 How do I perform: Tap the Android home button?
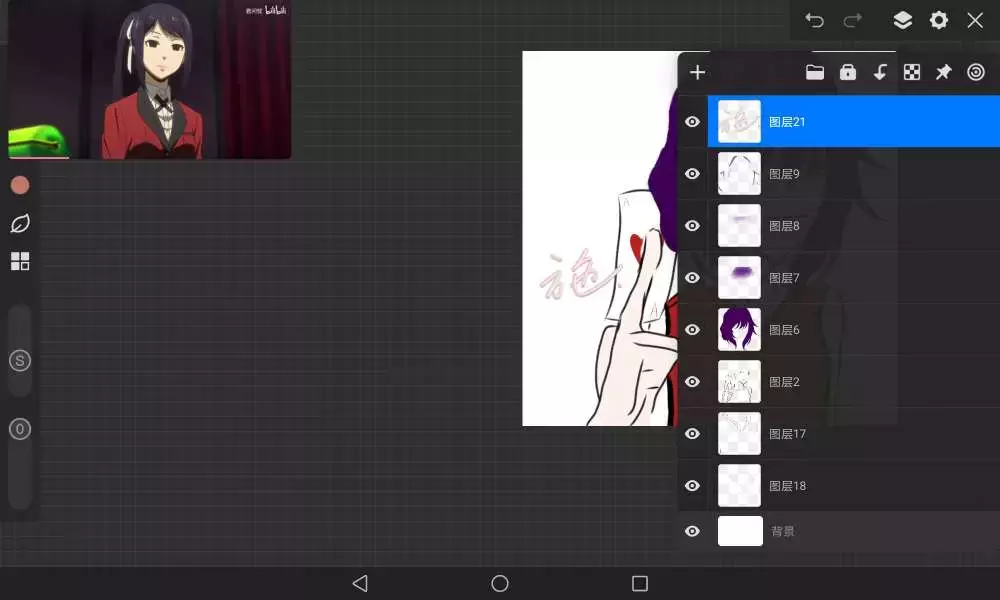tap(500, 583)
